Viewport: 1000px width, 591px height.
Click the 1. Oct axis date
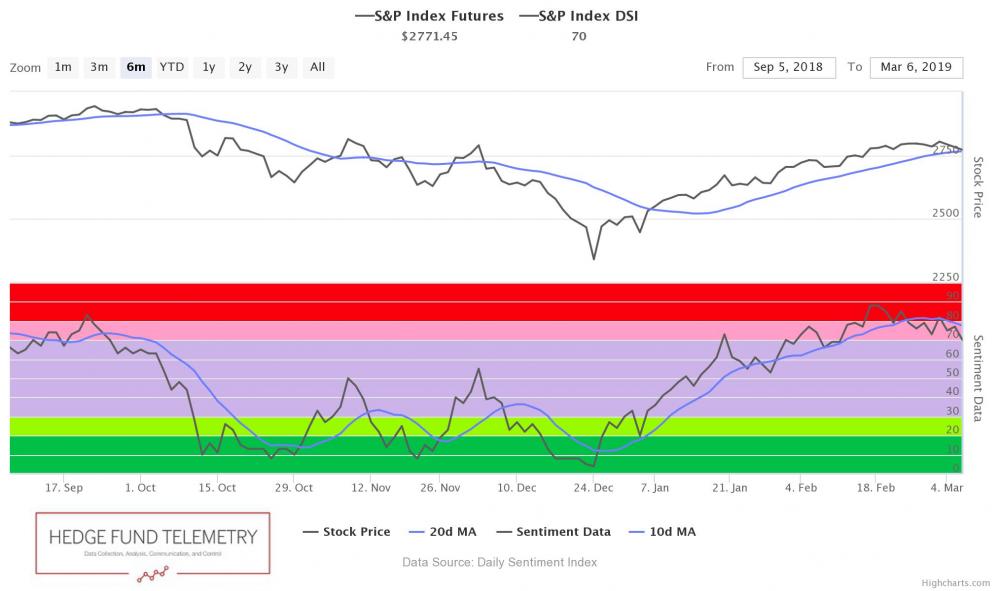click(140, 488)
